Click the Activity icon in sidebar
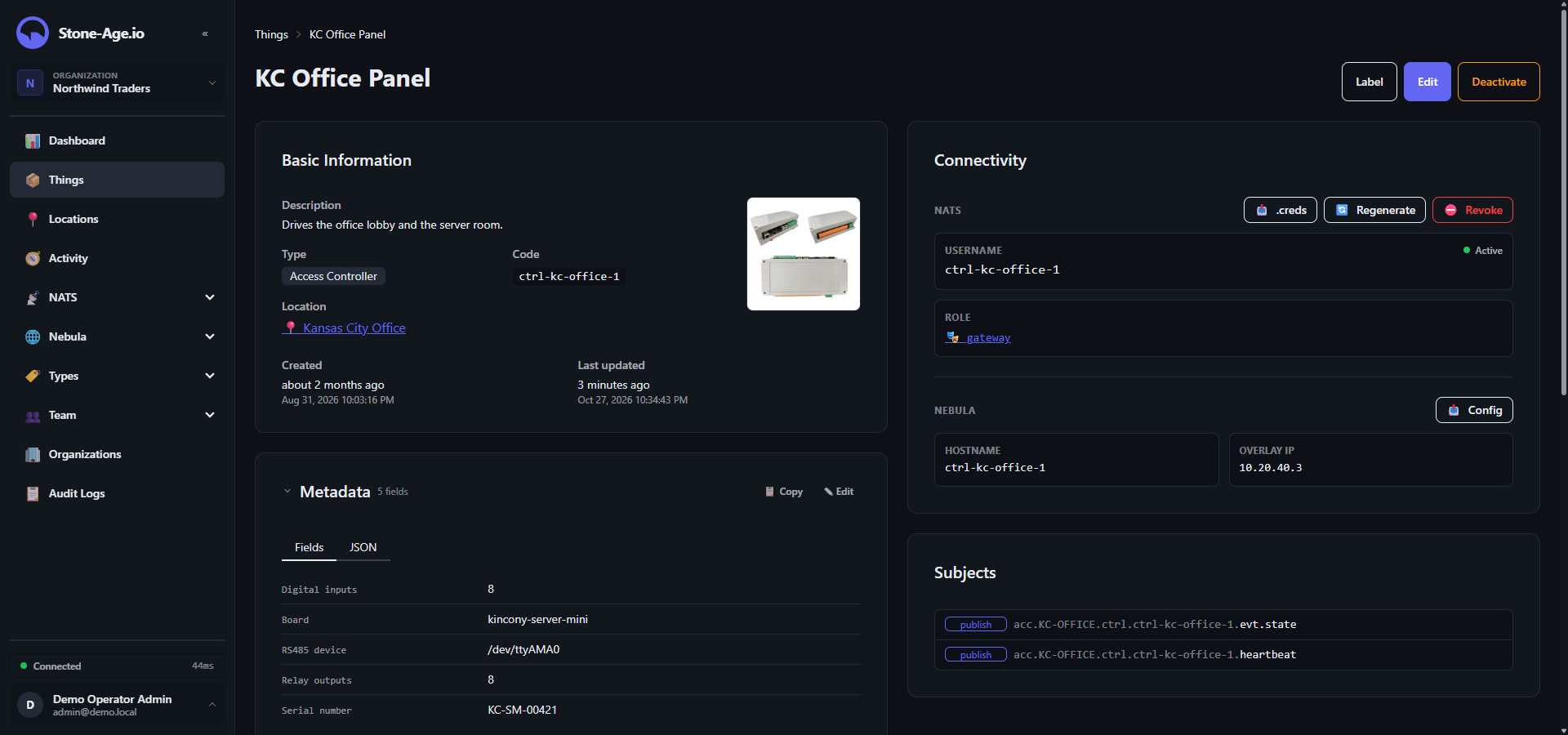The image size is (1568, 735). pyautogui.click(x=33, y=259)
